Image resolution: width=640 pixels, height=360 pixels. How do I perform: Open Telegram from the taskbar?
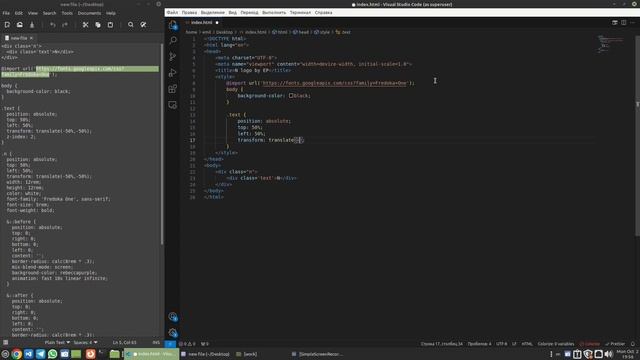[x=40, y=354]
